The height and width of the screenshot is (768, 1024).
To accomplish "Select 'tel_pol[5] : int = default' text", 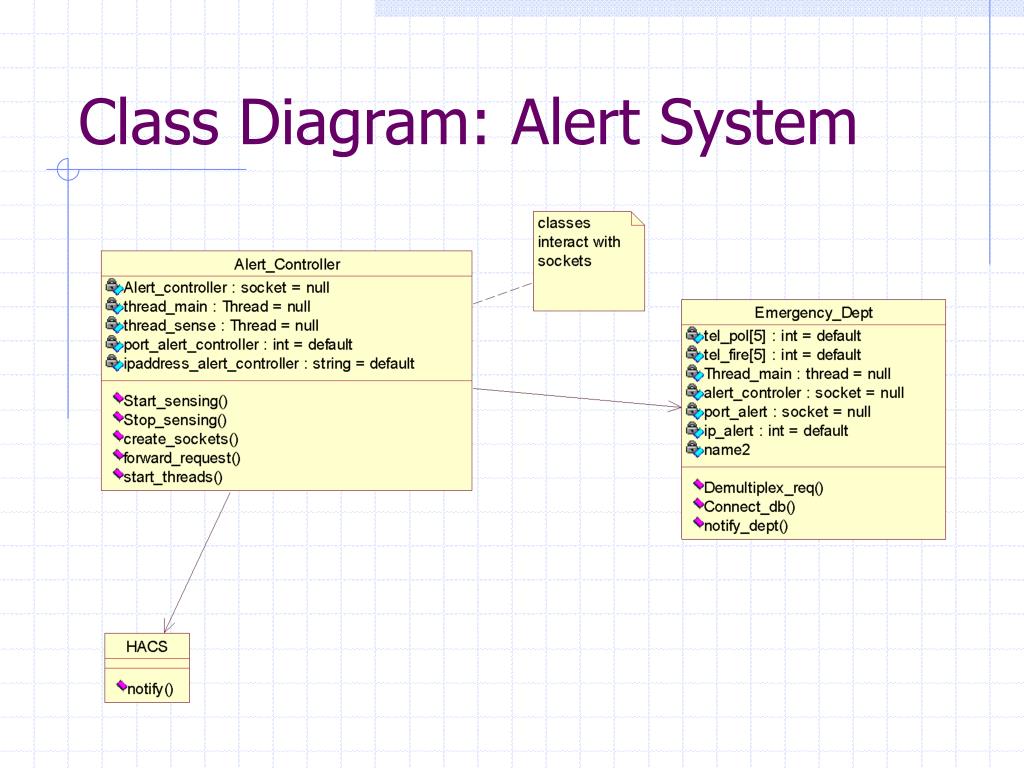I will 782,336.
